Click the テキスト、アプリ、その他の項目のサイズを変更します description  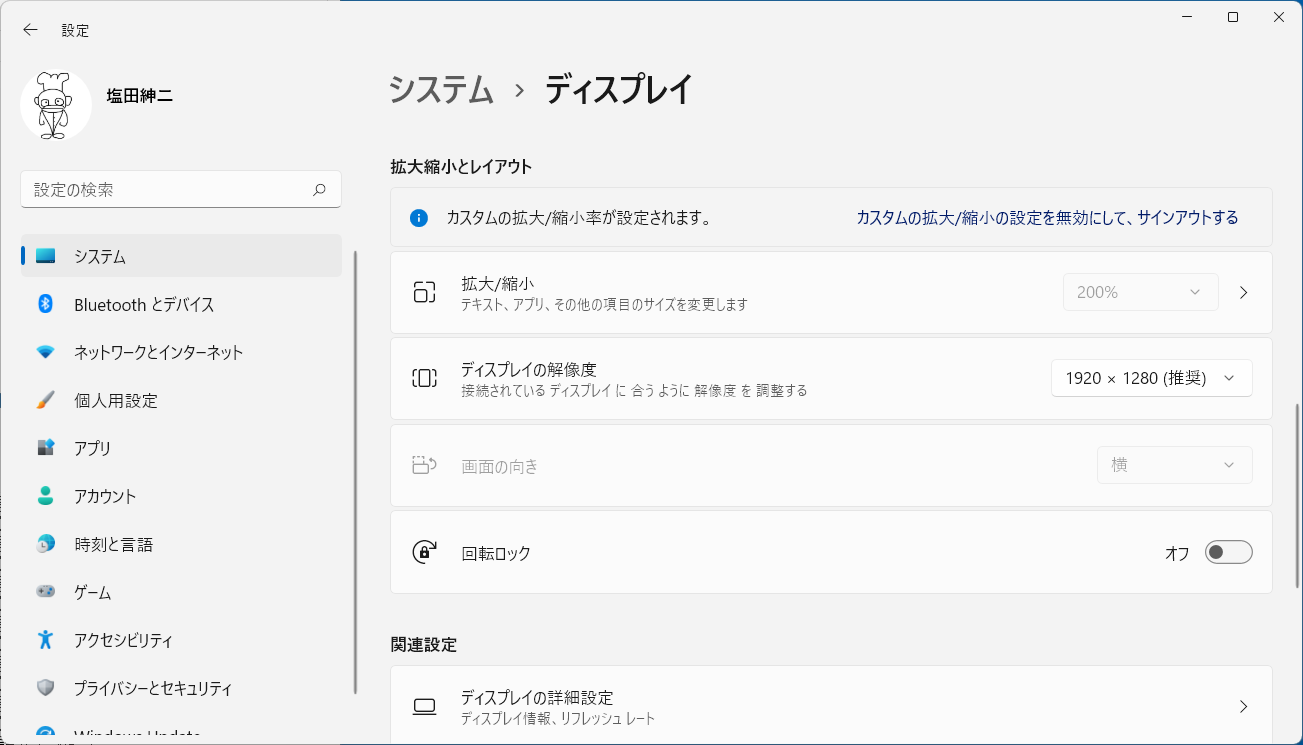click(604, 304)
